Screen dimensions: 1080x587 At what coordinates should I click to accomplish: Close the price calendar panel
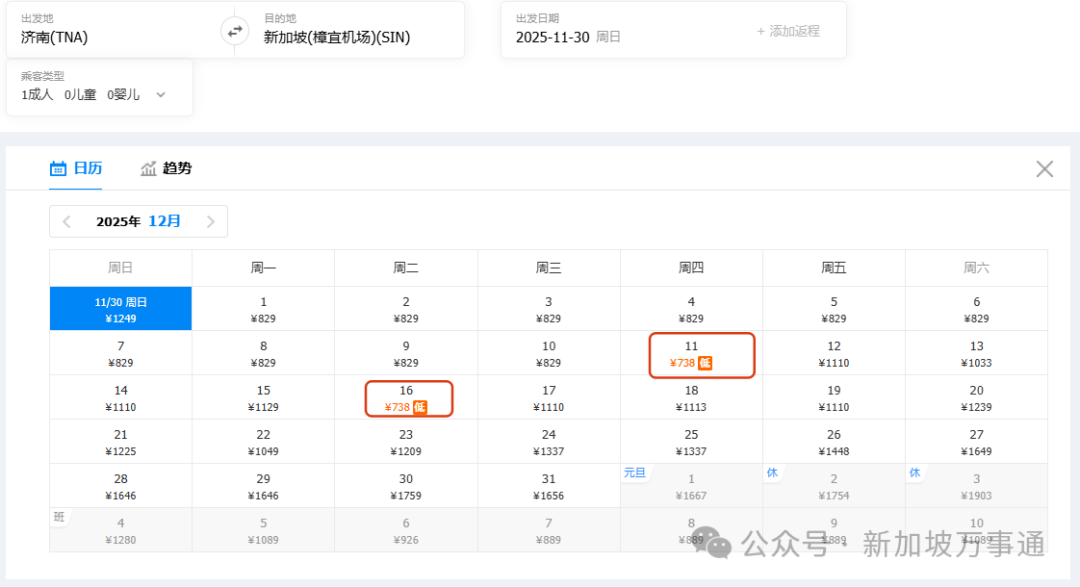(1044, 169)
